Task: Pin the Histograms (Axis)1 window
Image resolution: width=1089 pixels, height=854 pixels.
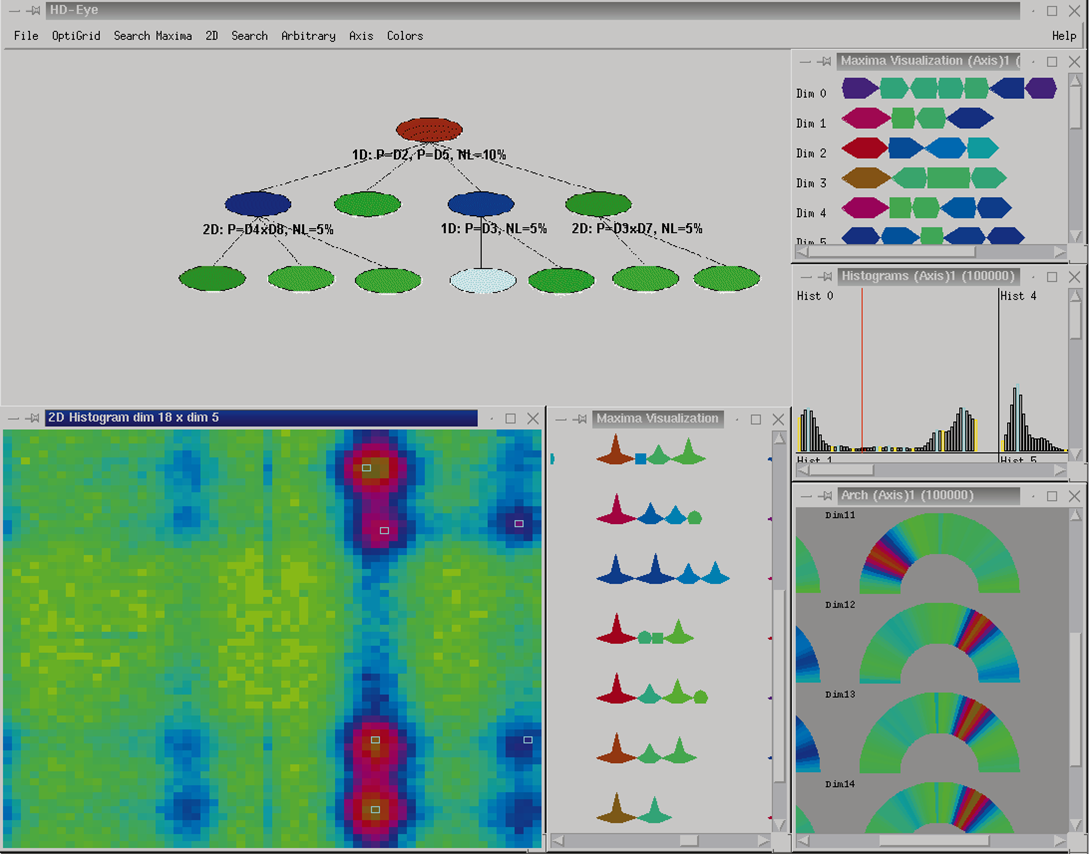Action: (x=824, y=277)
